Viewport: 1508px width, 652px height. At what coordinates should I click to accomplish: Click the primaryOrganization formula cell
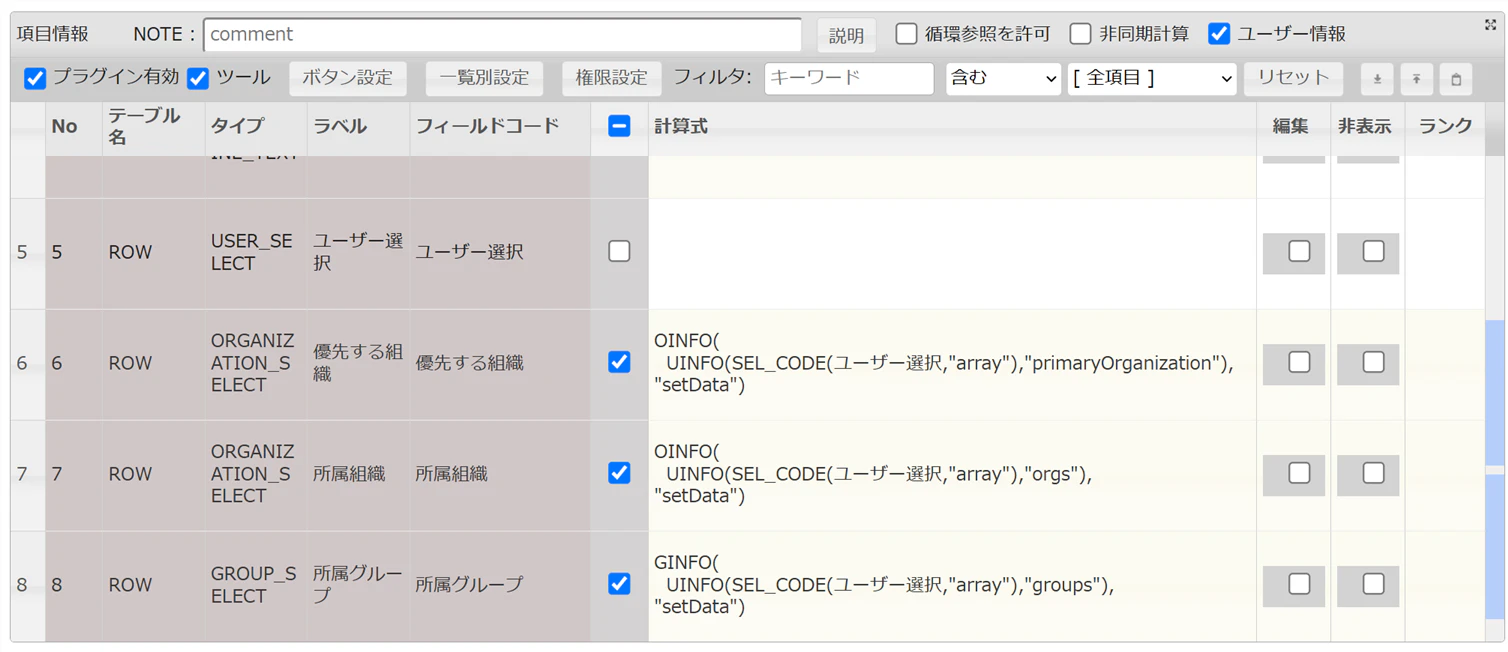tap(952, 364)
